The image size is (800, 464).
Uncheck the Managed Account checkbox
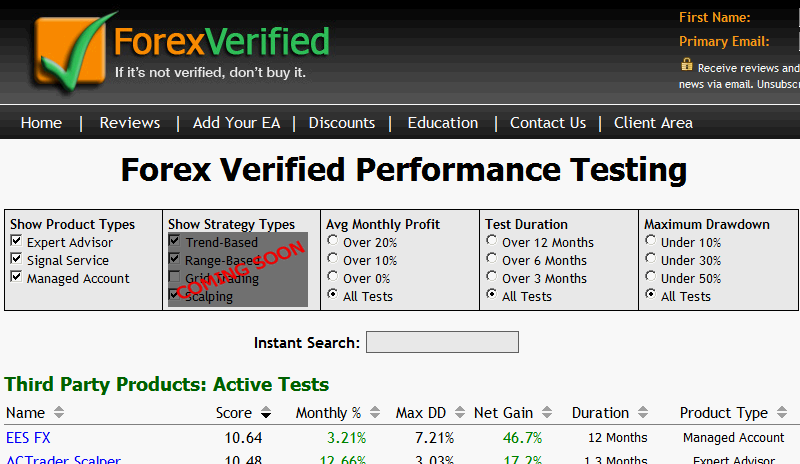click(x=16, y=277)
